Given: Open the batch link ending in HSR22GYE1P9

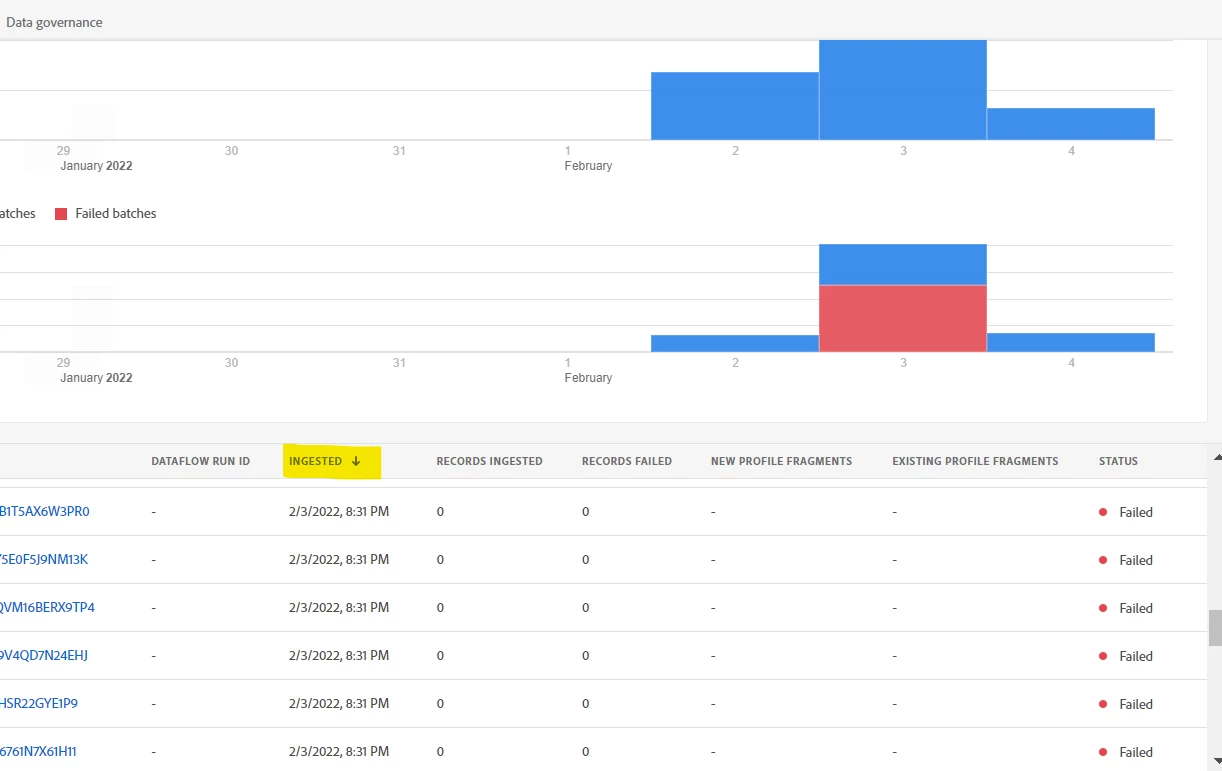Looking at the screenshot, I should (x=39, y=703).
